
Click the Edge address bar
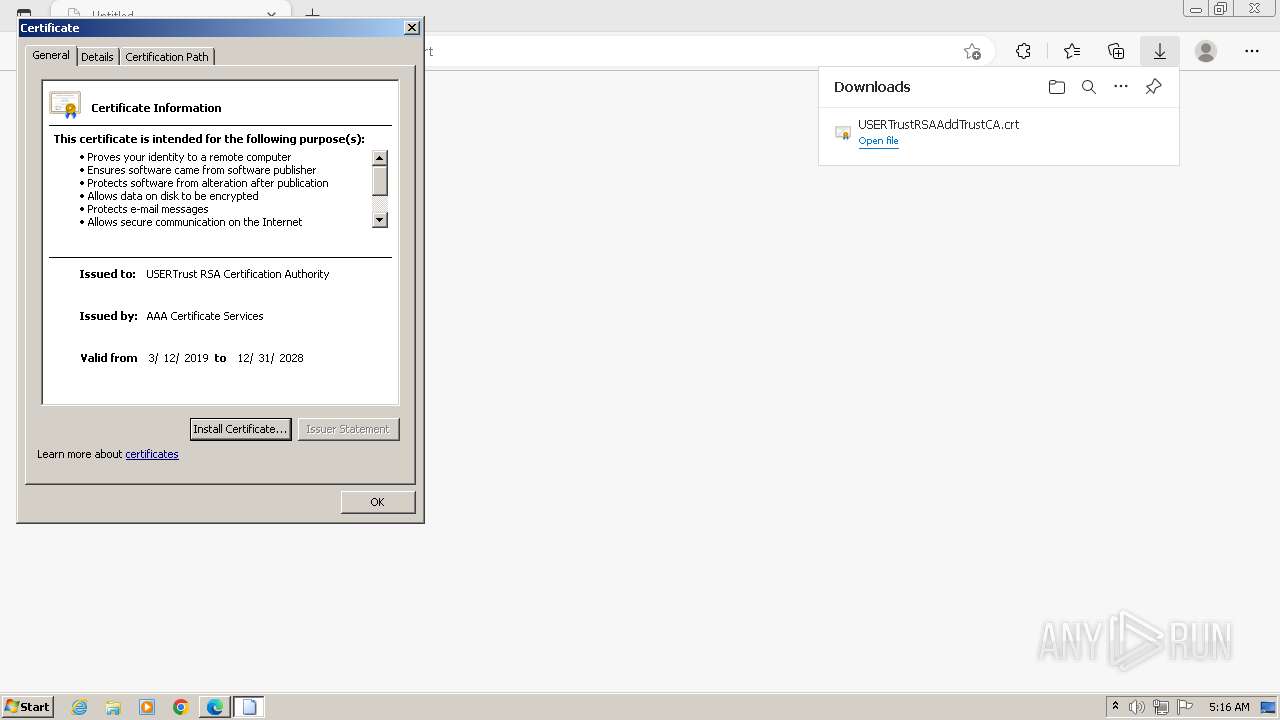coord(700,51)
